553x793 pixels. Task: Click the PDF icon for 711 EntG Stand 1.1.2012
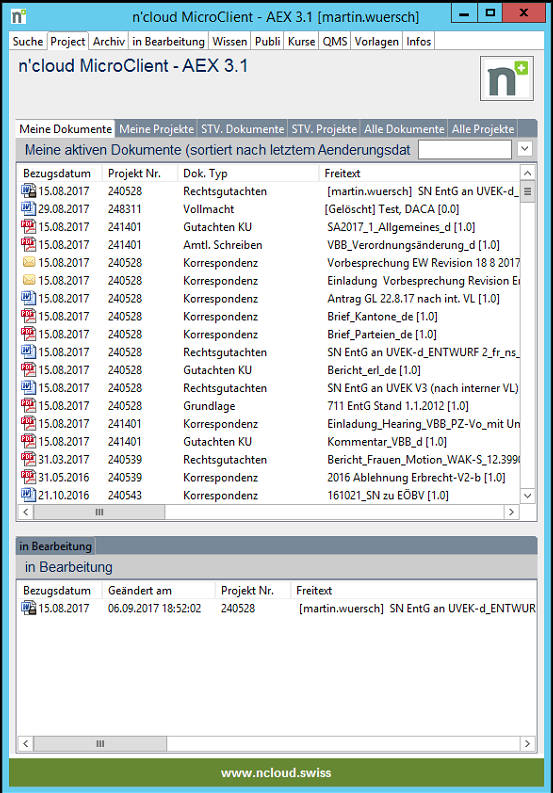pos(28,406)
